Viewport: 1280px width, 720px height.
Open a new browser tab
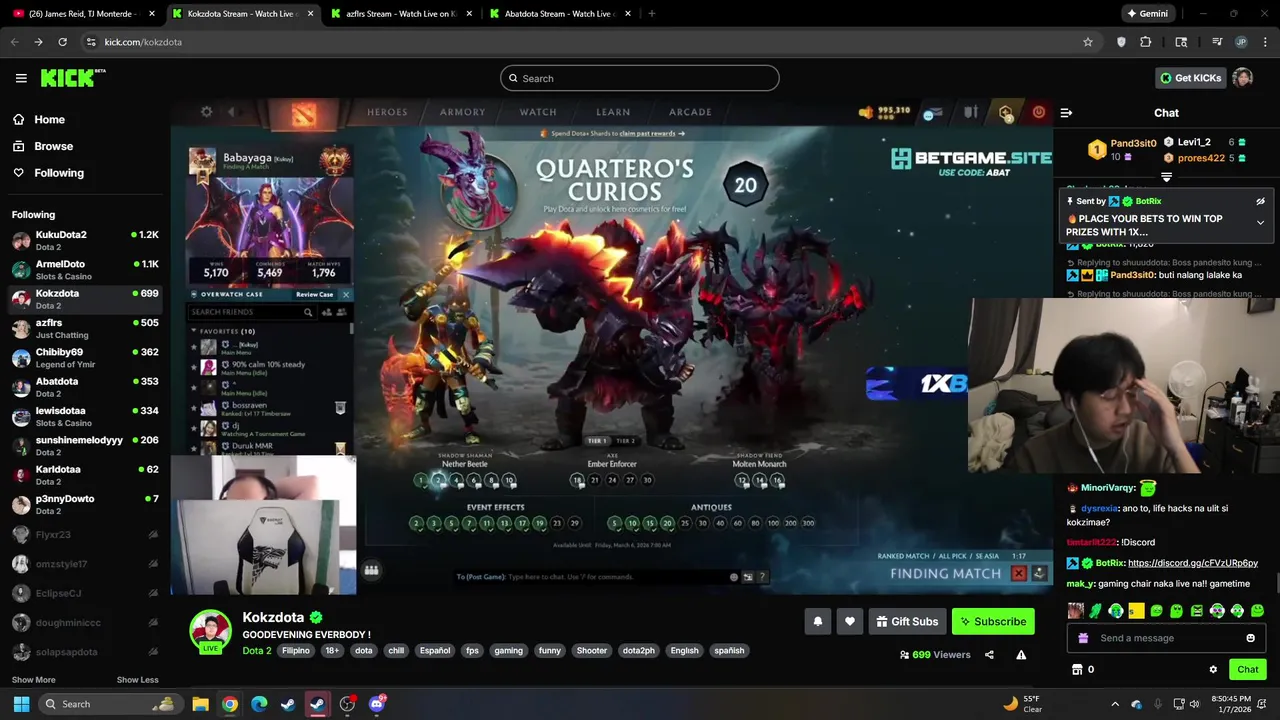pyautogui.click(x=652, y=14)
